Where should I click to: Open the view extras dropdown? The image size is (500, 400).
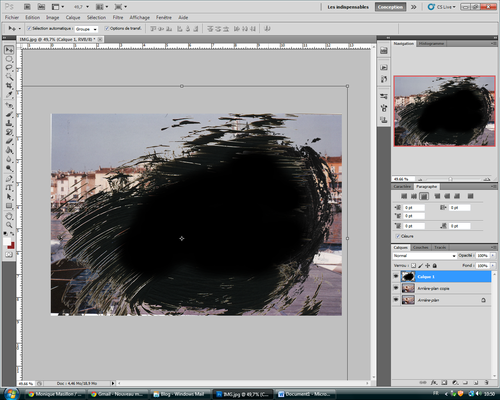57,7
